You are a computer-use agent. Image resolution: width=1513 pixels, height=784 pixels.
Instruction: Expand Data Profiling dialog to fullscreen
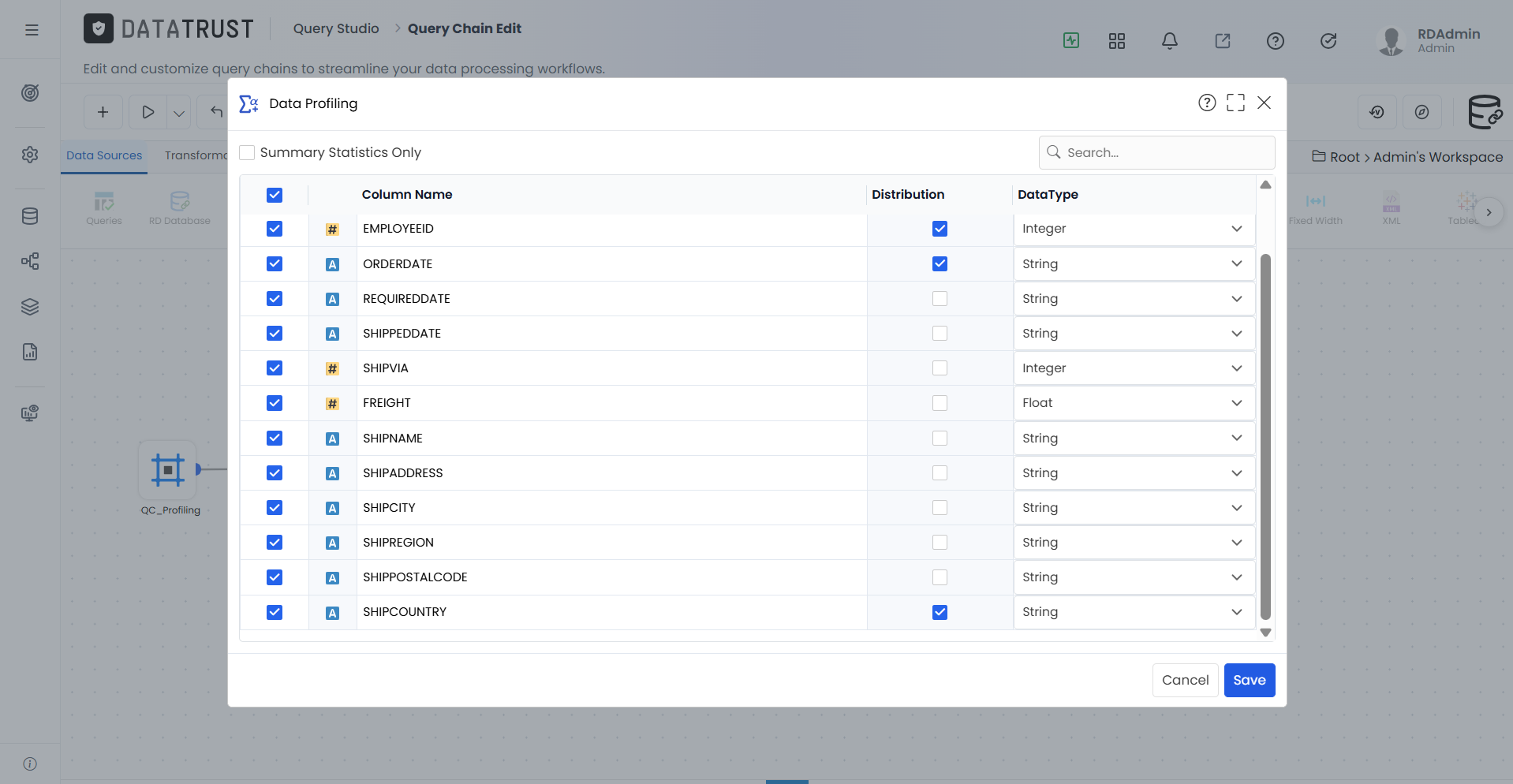1235,103
